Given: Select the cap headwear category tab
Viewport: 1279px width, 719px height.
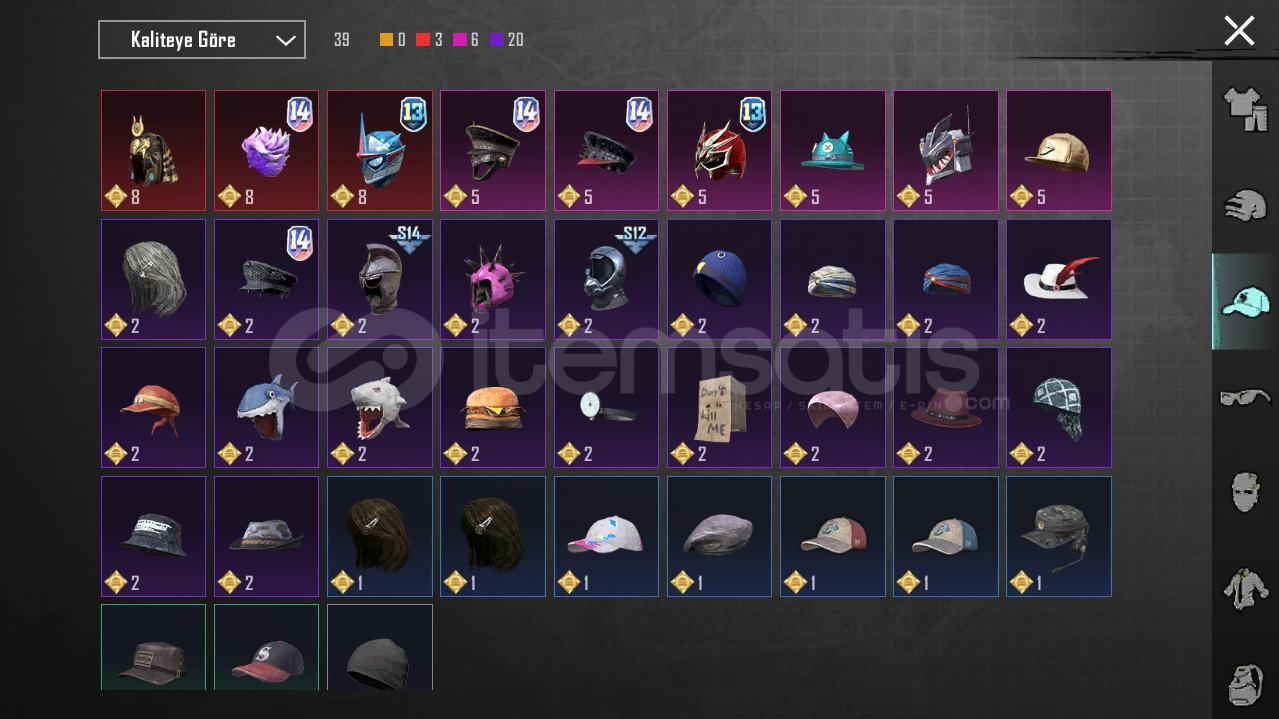Looking at the screenshot, I should [x=1245, y=301].
